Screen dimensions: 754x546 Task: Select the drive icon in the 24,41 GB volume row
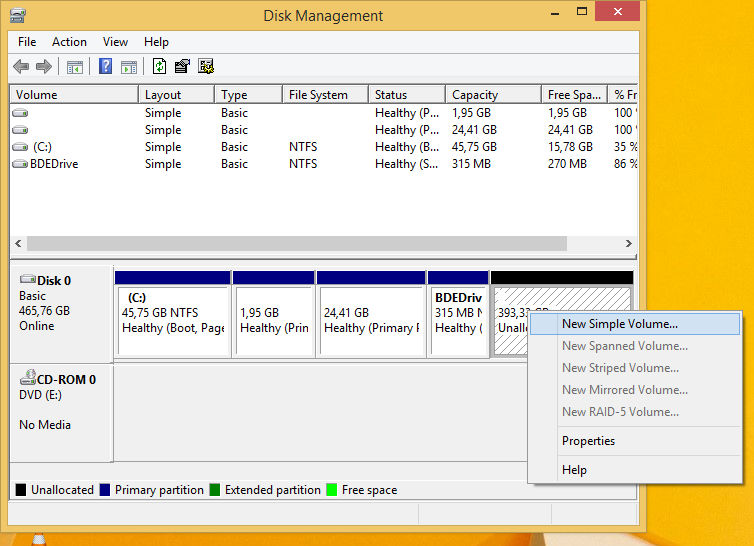pos(20,130)
